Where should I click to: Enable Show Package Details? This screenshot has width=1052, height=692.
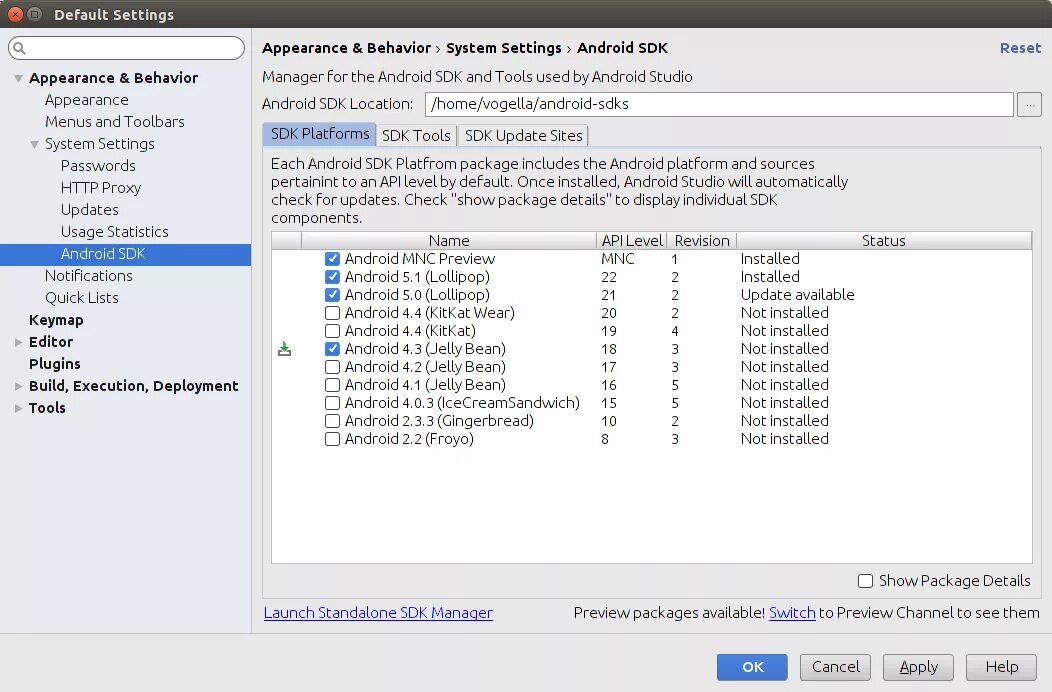pyautogui.click(x=865, y=581)
